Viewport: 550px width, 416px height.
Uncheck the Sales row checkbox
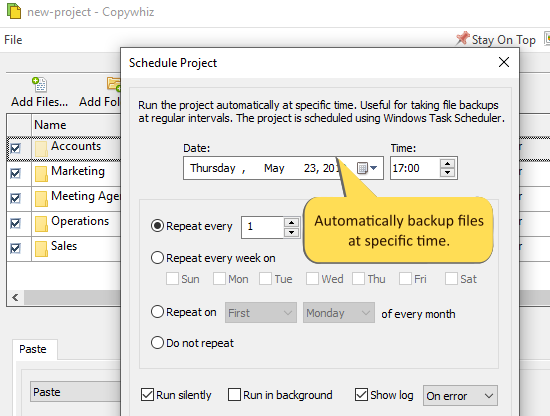pyautogui.click(x=15, y=248)
